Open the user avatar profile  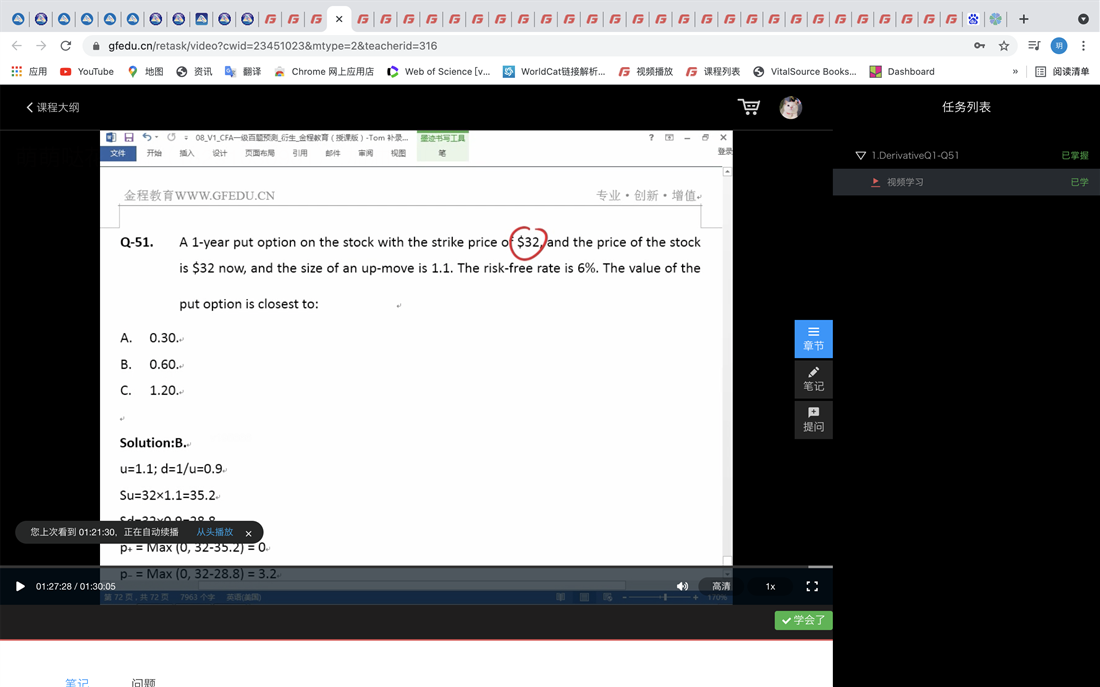(791, 107)
